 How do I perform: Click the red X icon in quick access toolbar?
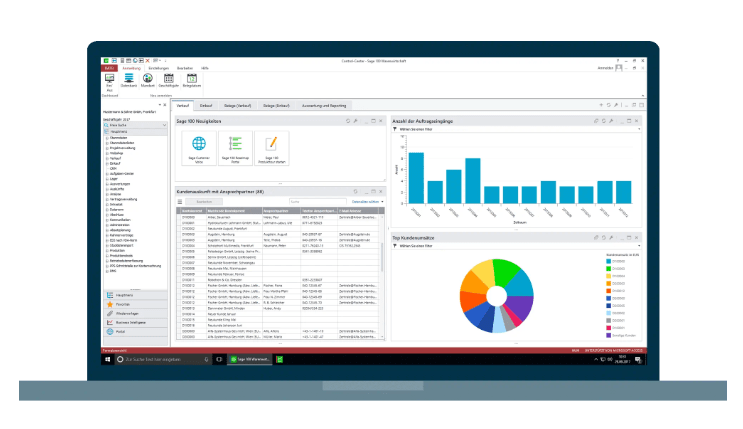(148, 61)
